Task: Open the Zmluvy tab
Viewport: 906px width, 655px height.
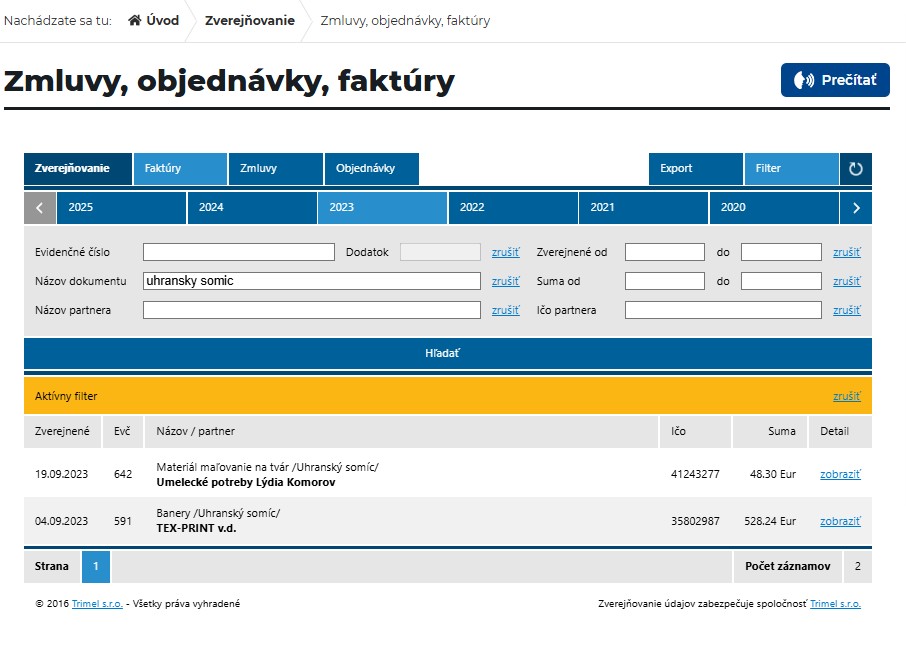Action: click(275, 169)
